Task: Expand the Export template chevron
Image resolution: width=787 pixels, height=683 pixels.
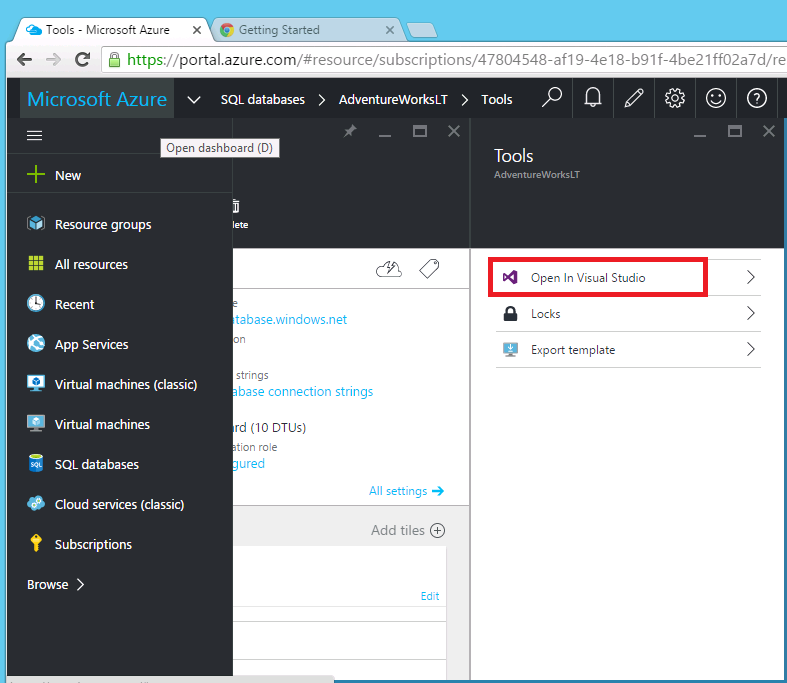Action: [750, 349]
